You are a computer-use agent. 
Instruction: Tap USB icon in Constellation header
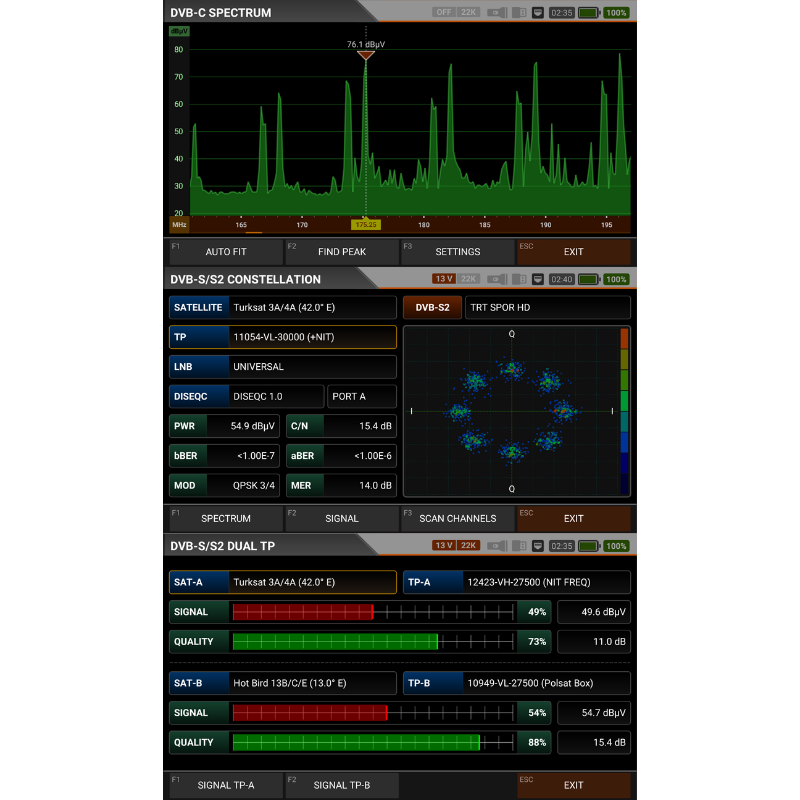click(x=519, y=279)
